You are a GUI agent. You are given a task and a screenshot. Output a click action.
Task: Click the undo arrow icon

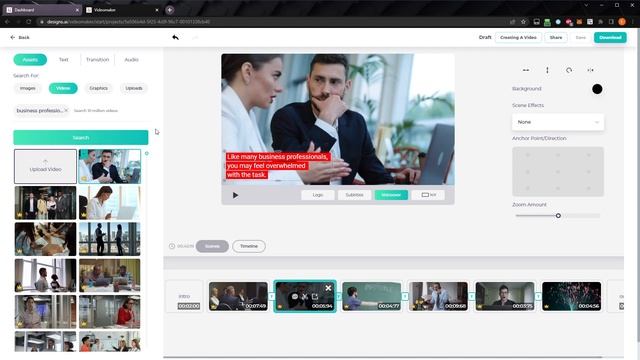coord(176,37)
